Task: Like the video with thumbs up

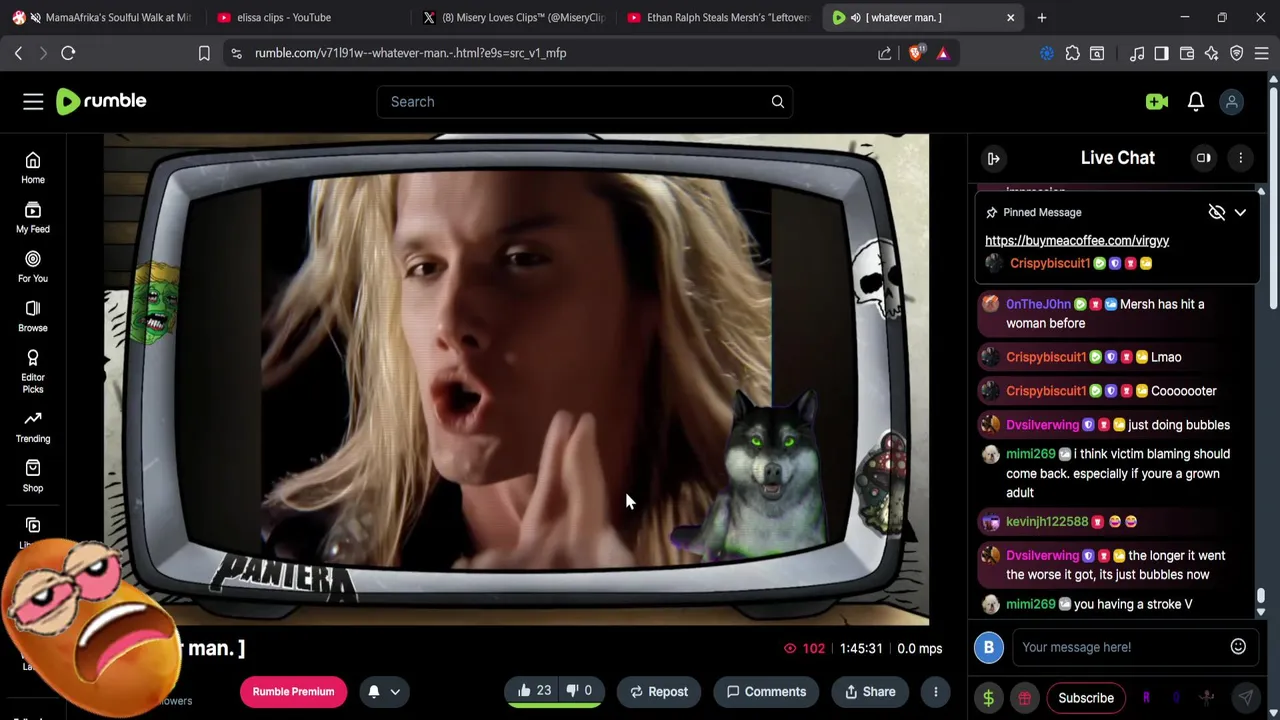Action: (x=535, y=691)
